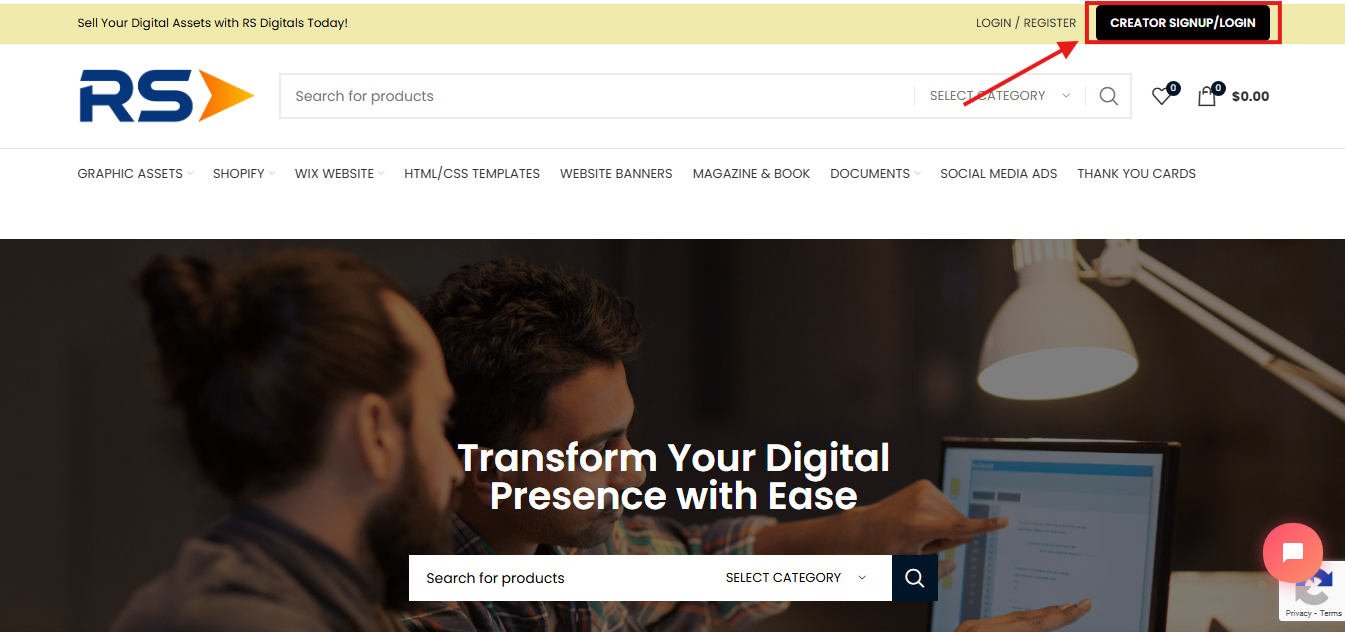This screenshot has width=1345, height=632.
Task: Click the reCAPTCHA badge icon
Action: coord(1313,586)
